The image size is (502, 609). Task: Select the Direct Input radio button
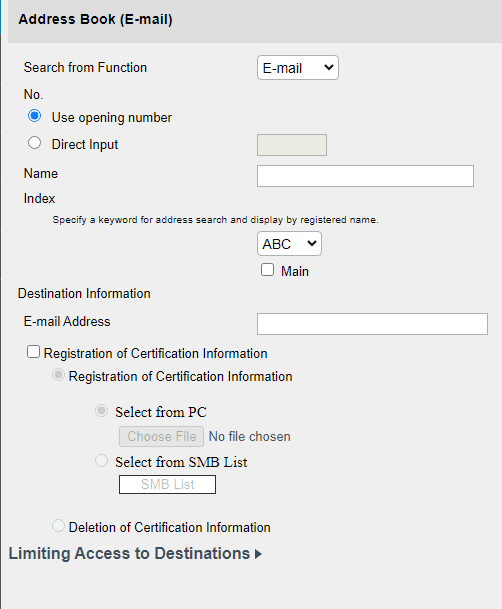[x=35, y=143]
